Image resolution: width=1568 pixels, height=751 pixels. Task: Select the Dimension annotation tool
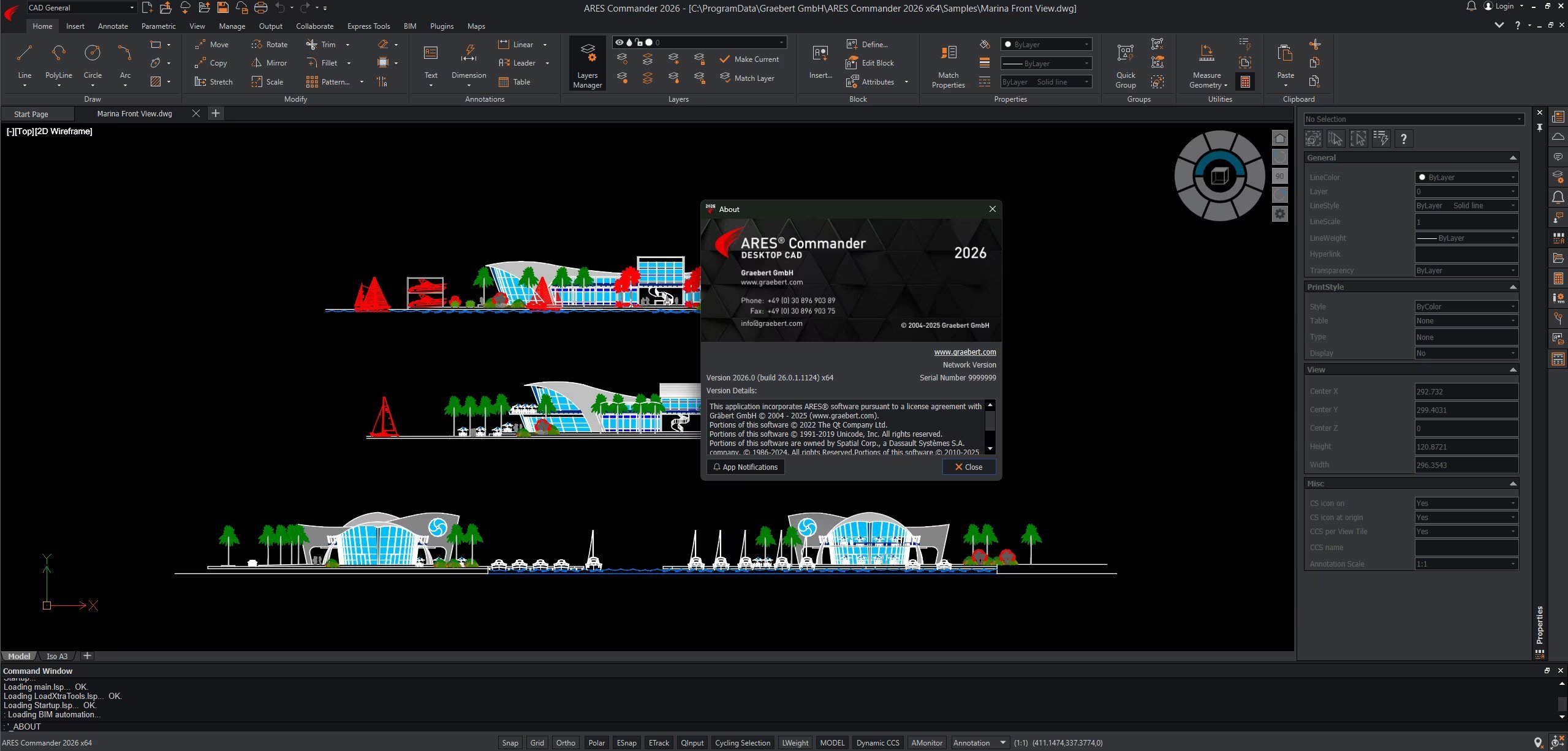[x=469, y=54]
